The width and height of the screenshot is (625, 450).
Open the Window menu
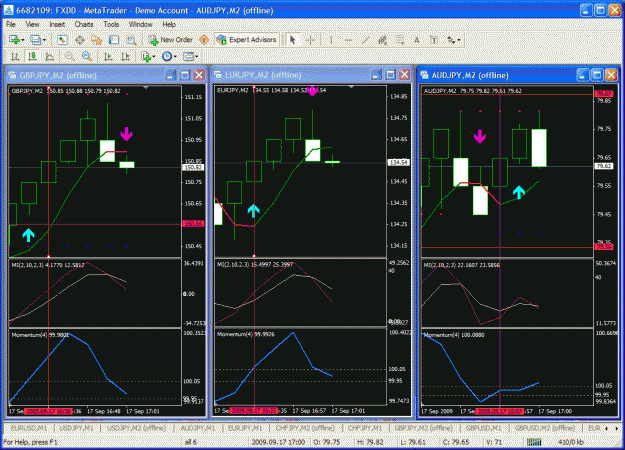(140, 24)
